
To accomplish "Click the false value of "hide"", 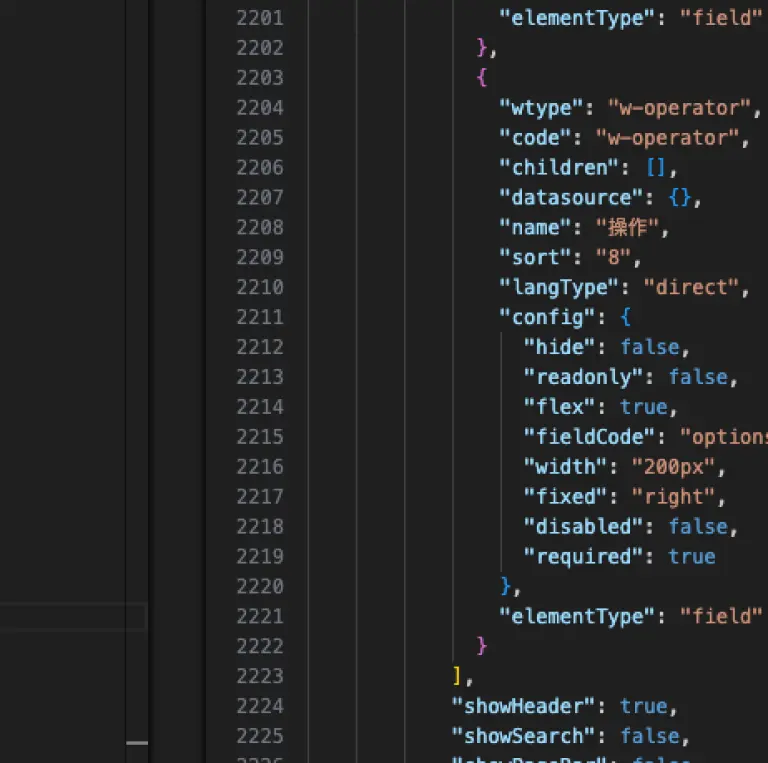I will coord(649,347).
